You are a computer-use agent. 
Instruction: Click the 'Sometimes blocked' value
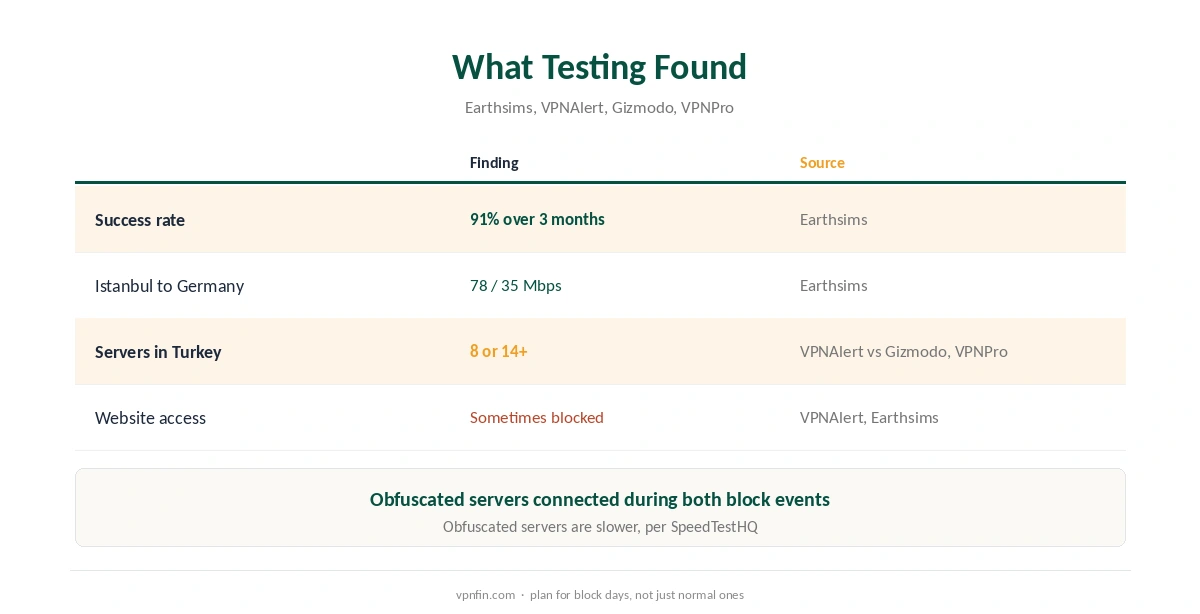[536, 417]
